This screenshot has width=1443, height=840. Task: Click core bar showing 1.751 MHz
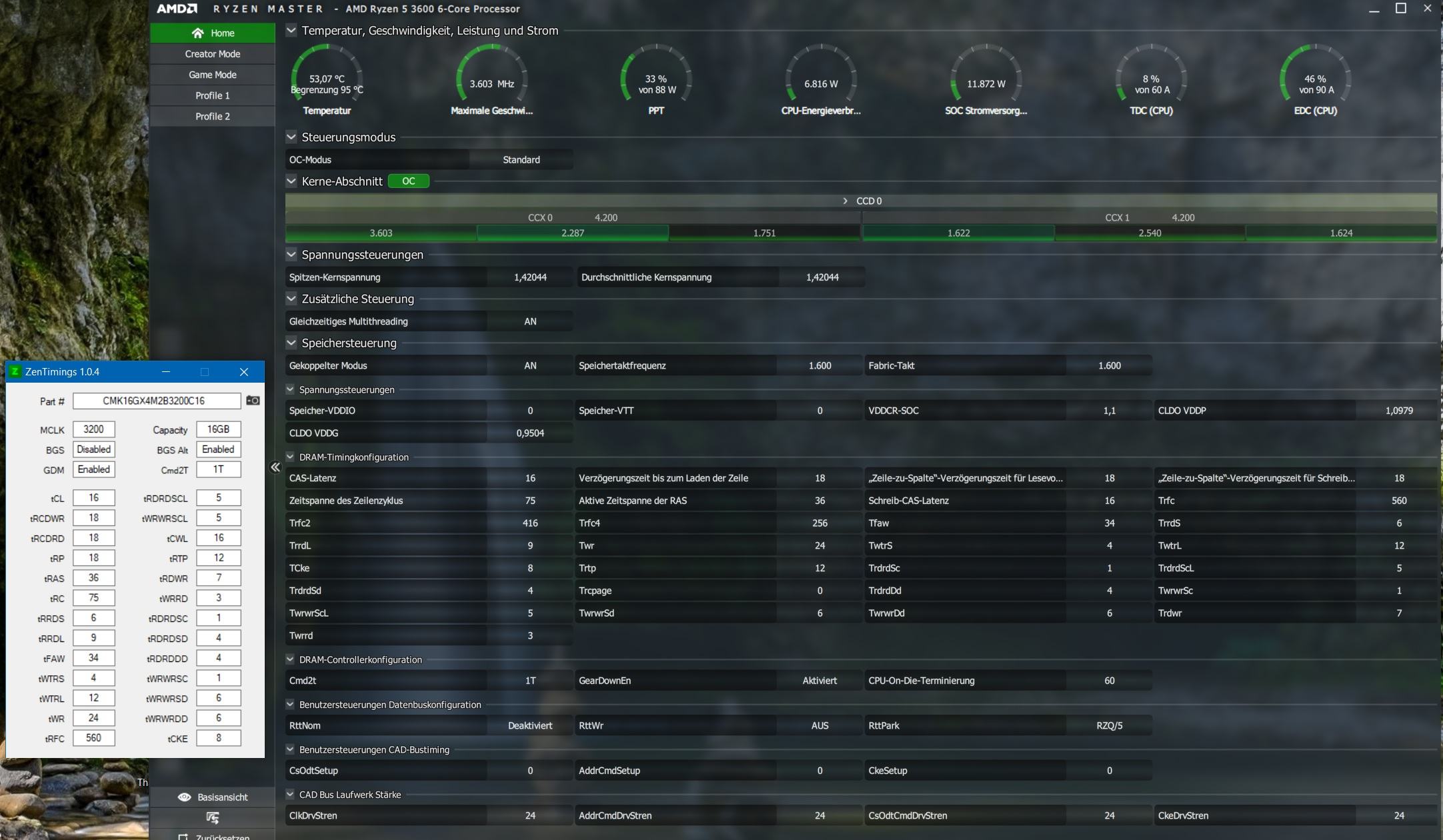[x=764, y=233]
